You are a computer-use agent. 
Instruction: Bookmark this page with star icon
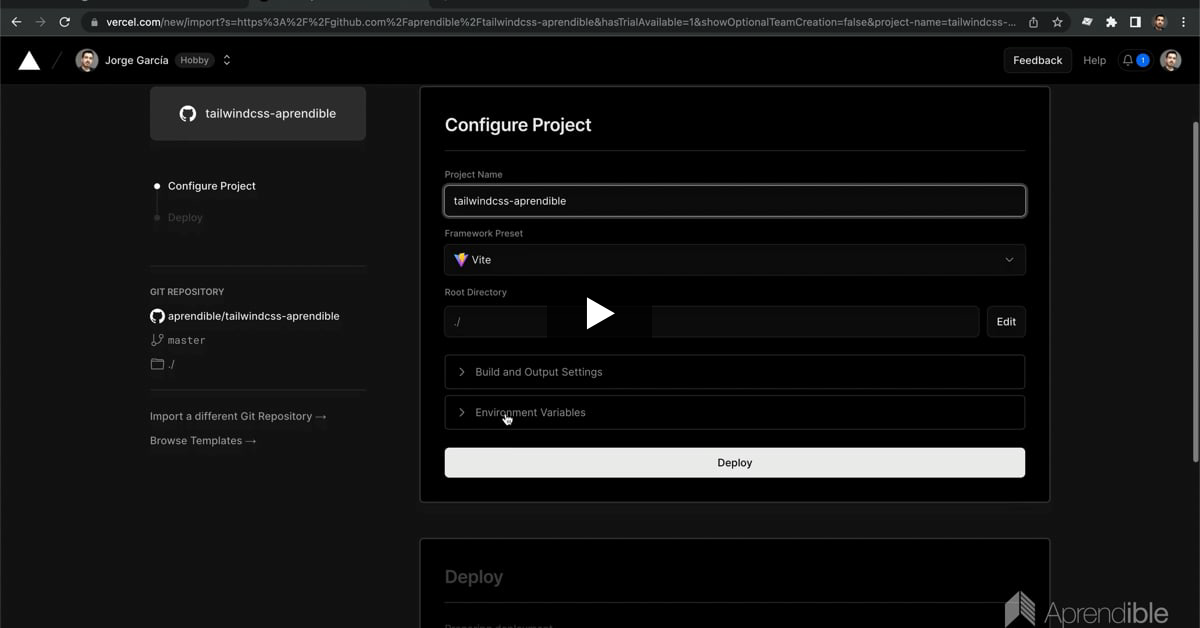[x=1057, y=22]
